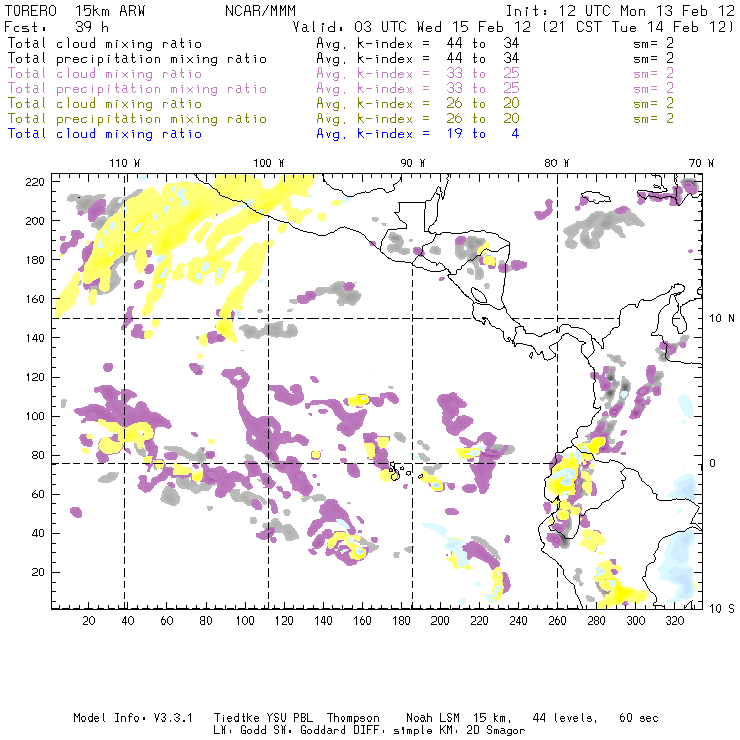Click the '320' tick on the horizontal axis
The image size is (740, 740).
674,621
